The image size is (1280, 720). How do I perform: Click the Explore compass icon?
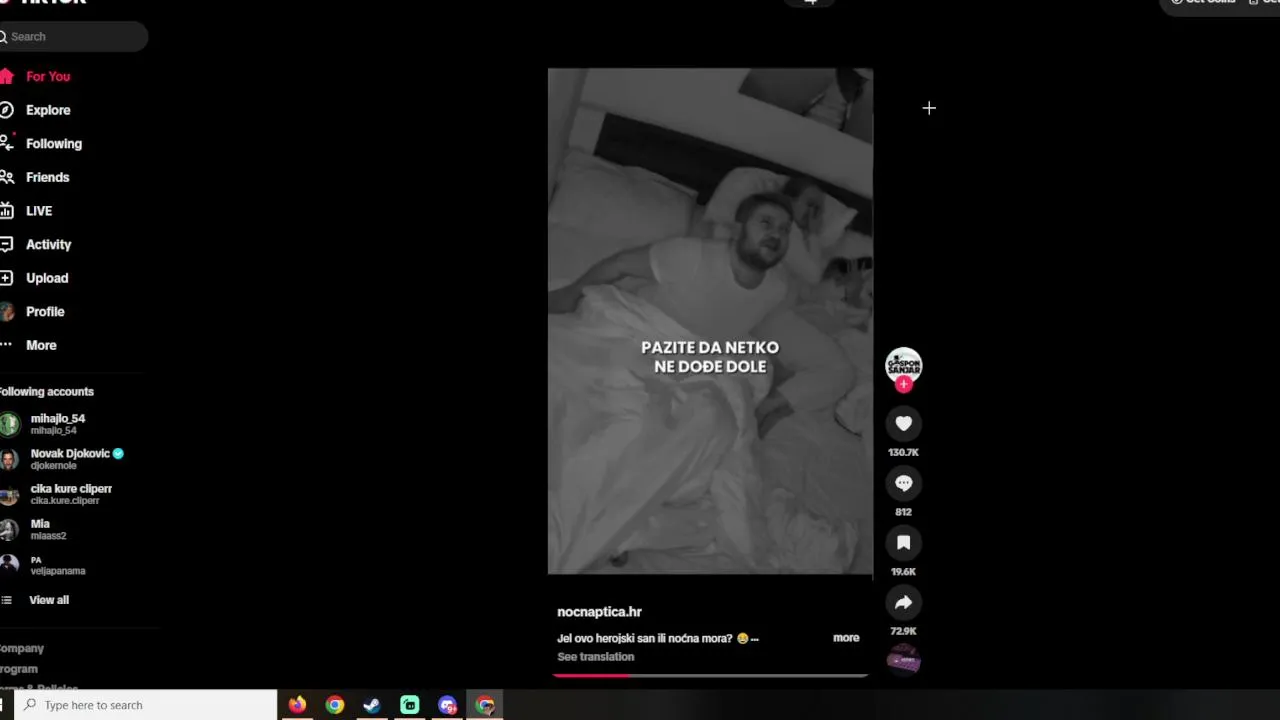tap(7, 110)
